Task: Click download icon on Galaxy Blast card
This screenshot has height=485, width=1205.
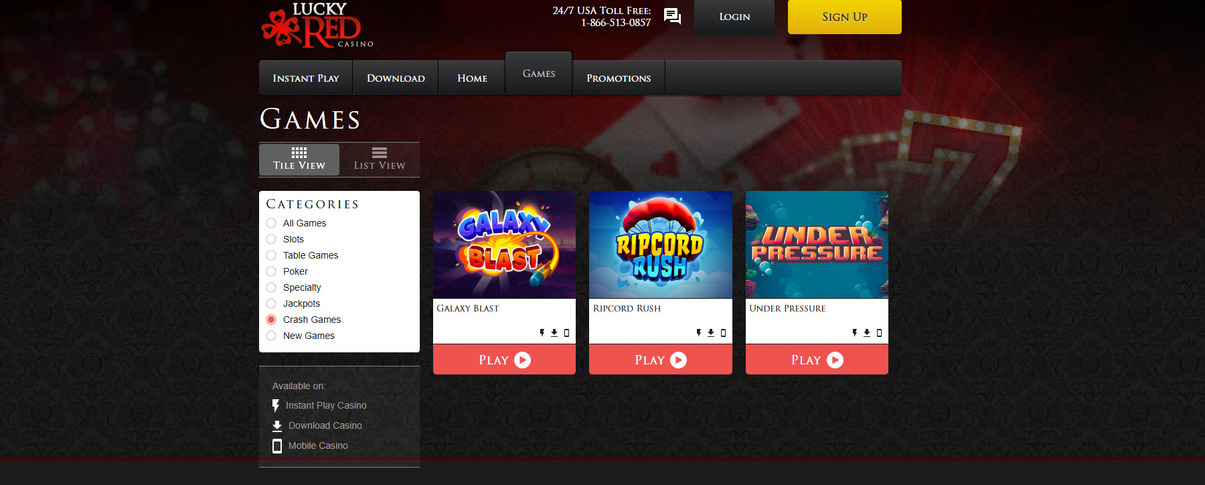Action: (554, 333)
